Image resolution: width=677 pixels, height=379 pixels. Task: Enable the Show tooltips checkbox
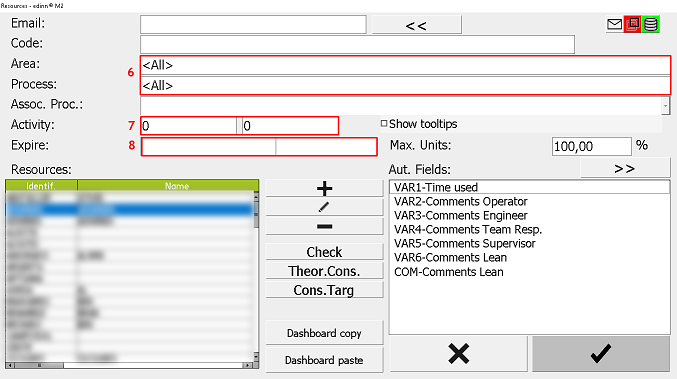[384, 124]
